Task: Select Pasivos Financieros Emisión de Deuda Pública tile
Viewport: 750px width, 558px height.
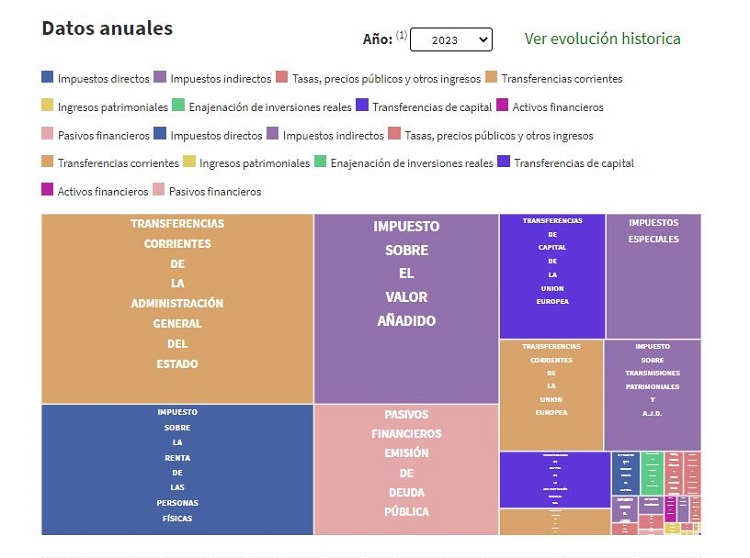Action: click(406, 469)
